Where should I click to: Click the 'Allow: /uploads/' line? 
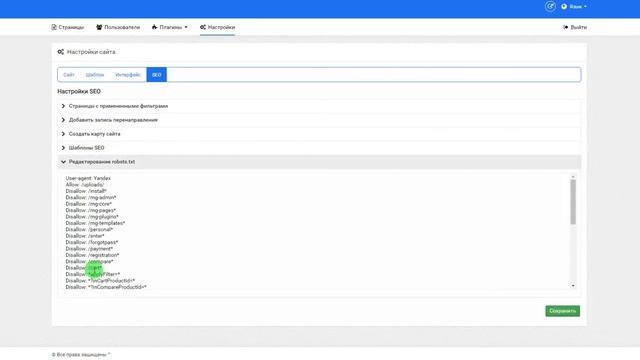(x=85, y=185)
